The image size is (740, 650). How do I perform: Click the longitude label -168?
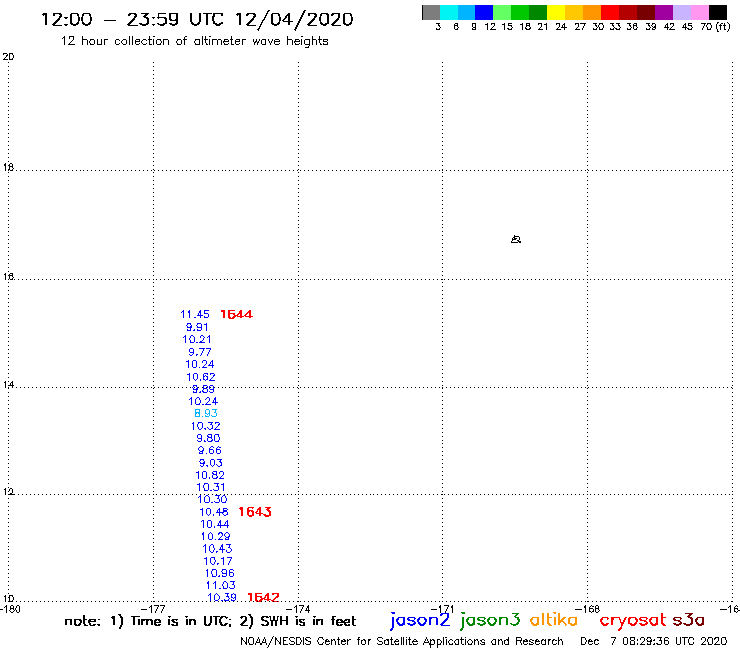tap(588, 609)
